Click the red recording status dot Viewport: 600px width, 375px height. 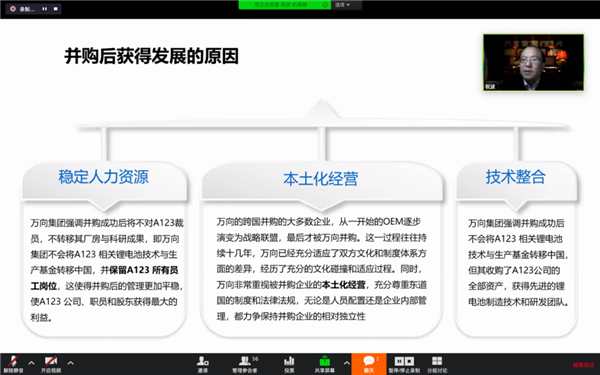tap(13, 8)
